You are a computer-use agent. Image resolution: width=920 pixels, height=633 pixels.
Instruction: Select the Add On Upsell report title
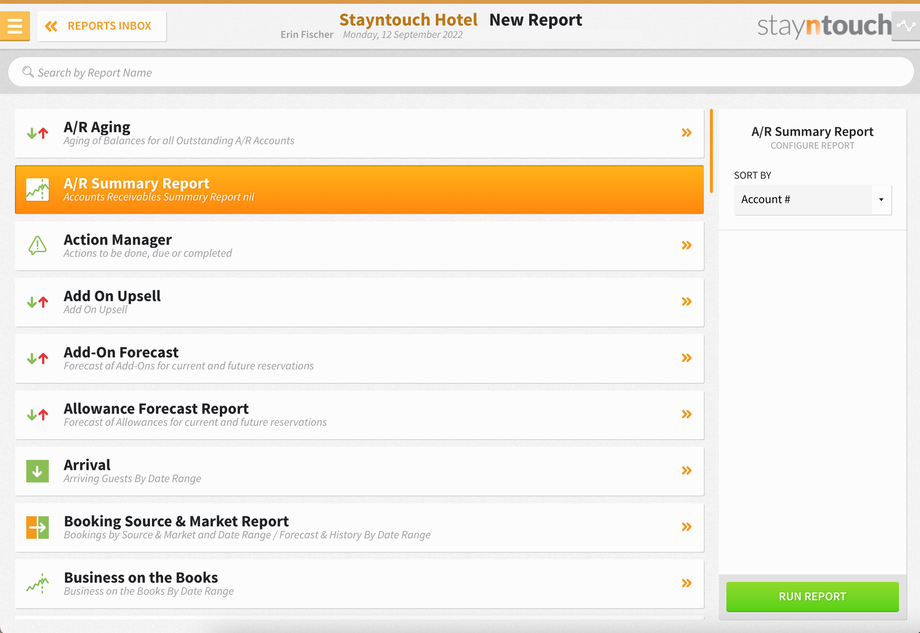point(112,296)
